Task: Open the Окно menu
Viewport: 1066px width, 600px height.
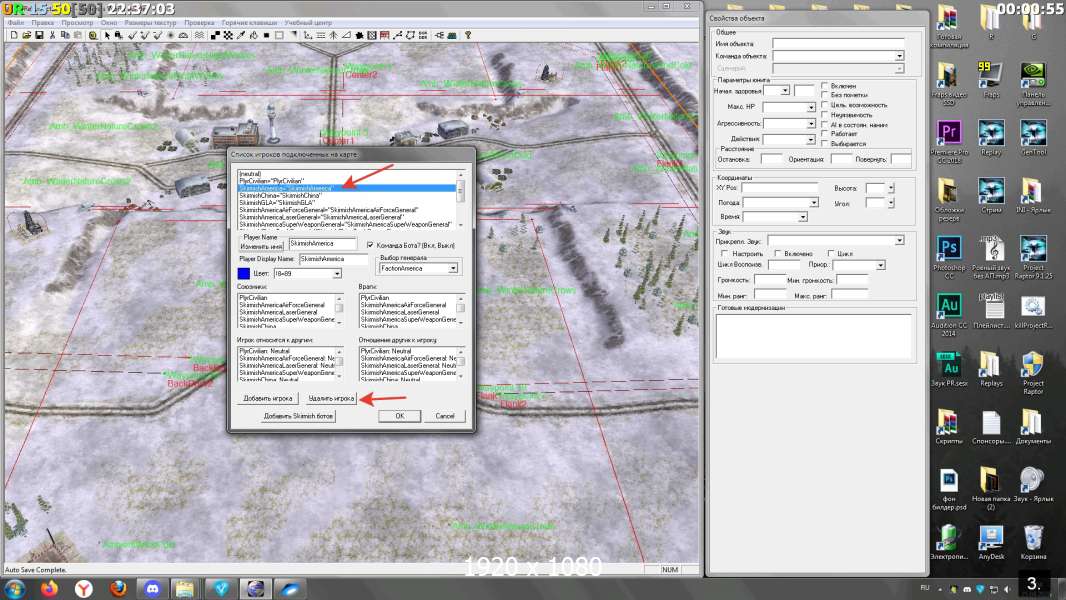Action: (109, 22)
